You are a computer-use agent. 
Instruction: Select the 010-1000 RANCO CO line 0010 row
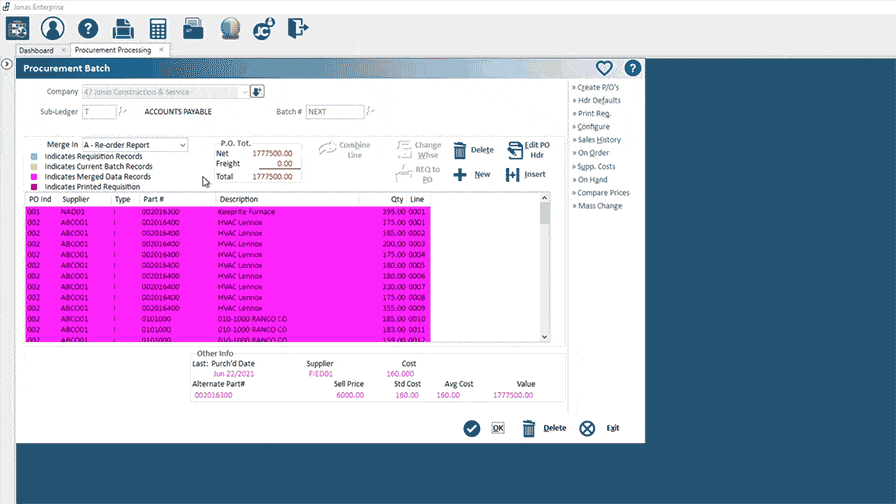pos(227,319)
